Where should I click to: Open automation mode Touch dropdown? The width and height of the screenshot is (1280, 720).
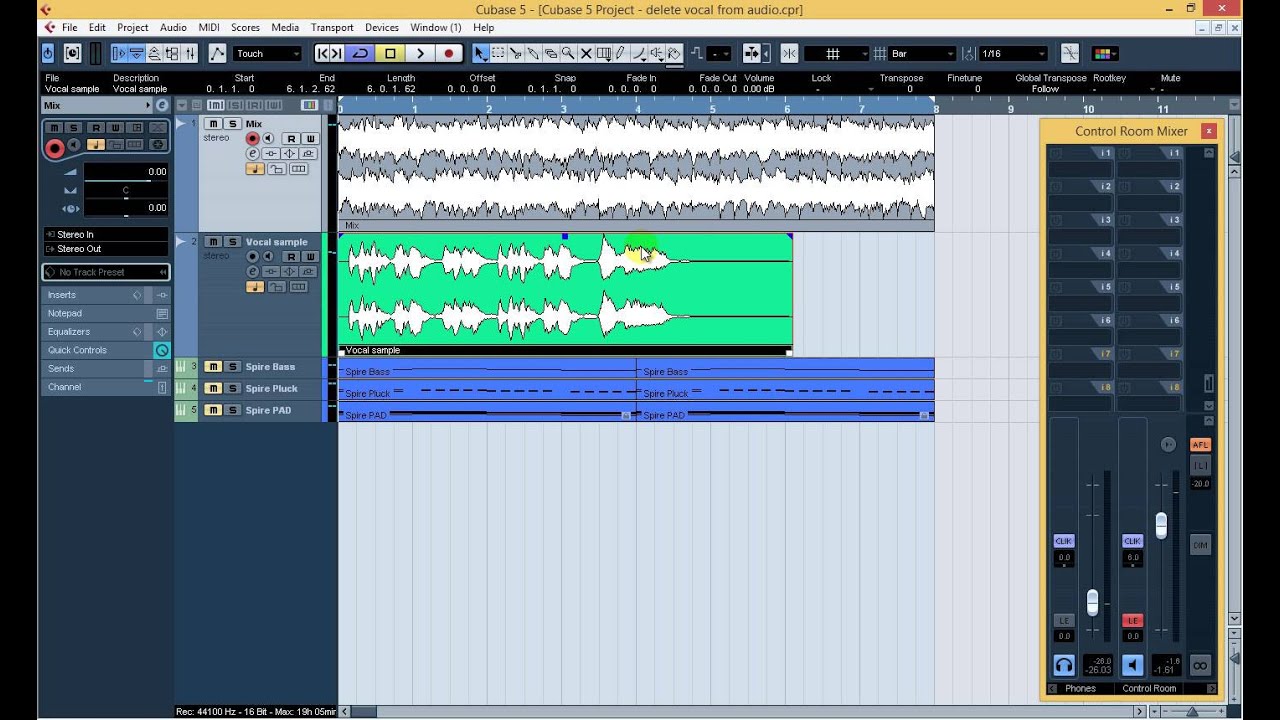268,53
